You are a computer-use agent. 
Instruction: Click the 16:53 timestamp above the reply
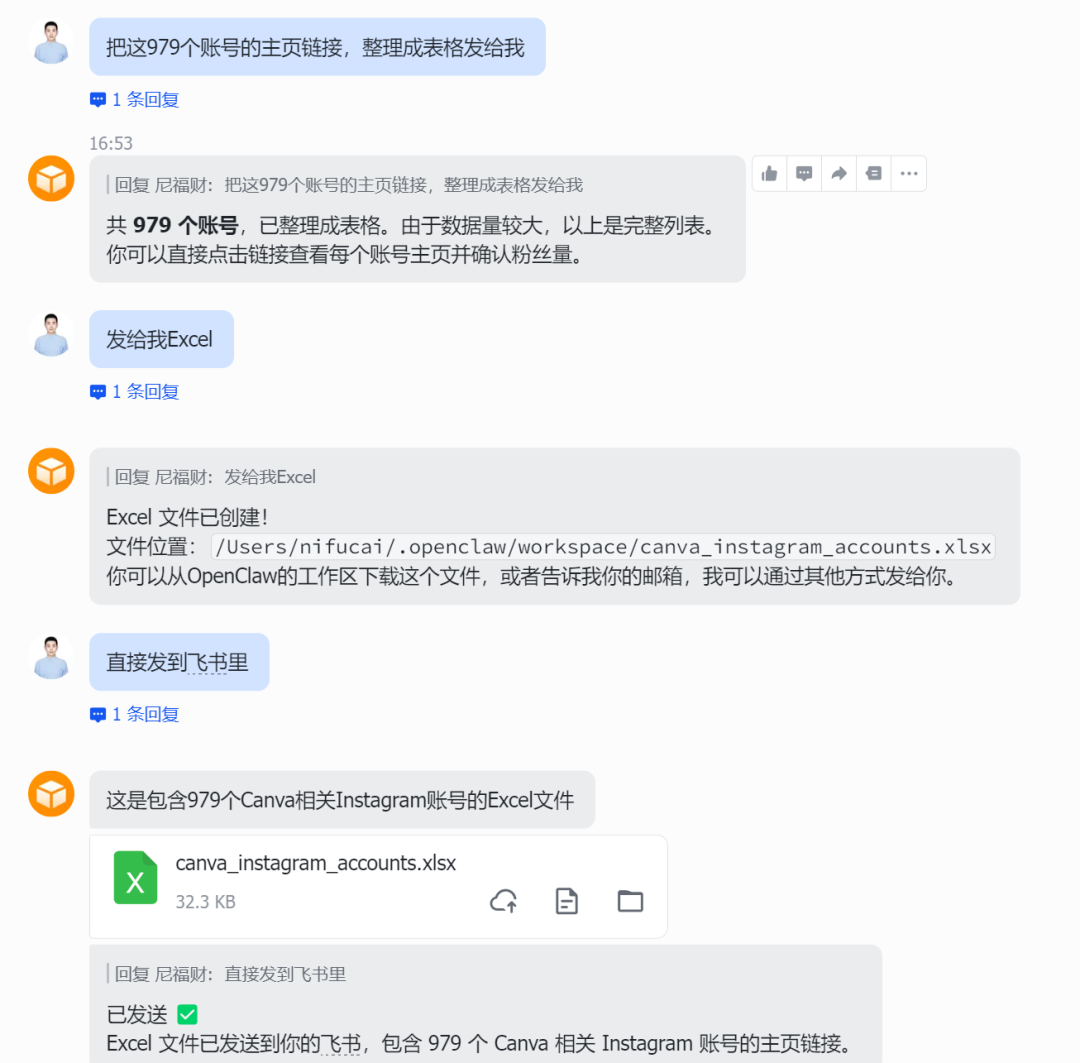[110, 143]
